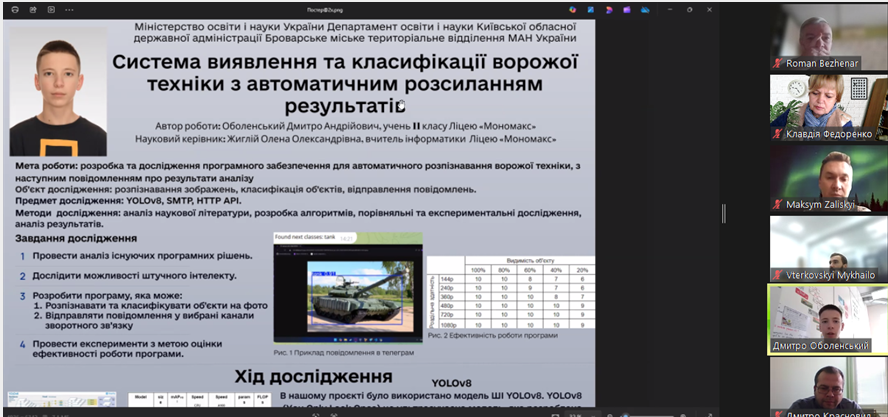Select Roman Bezhenar's video tile
This screenshot has height=417, width=888.
[829, 37]
